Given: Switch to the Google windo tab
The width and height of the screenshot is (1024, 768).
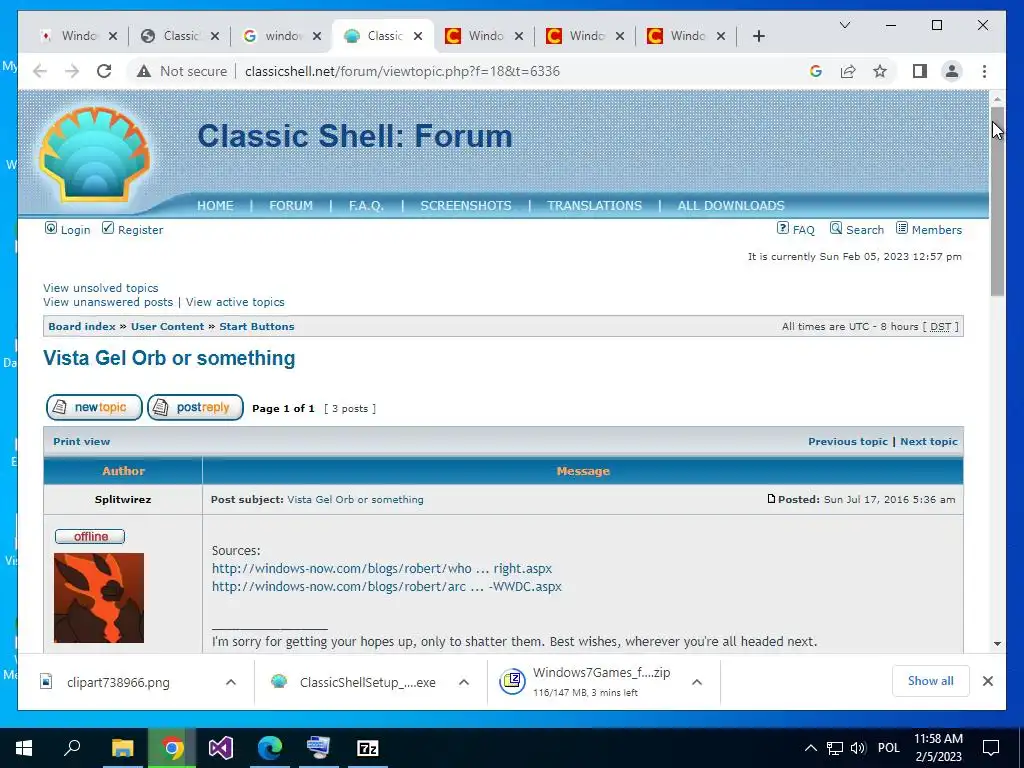Looking at the screenshot, I should point(282,36).
